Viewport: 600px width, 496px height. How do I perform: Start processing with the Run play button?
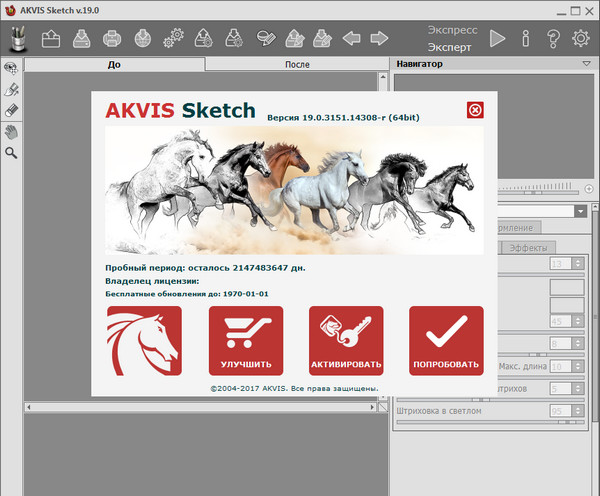[x=497, y=39]
